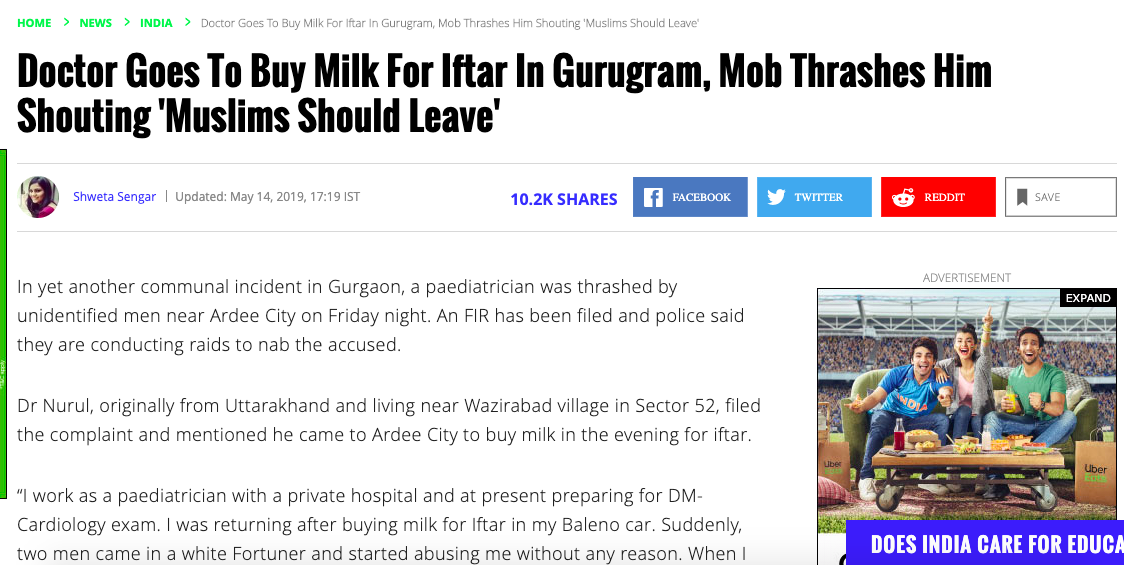Viewport: 1124px width, 565px height.
Task: Click the chevron after INDIA breadcrumb
Action: click(186, 22)
